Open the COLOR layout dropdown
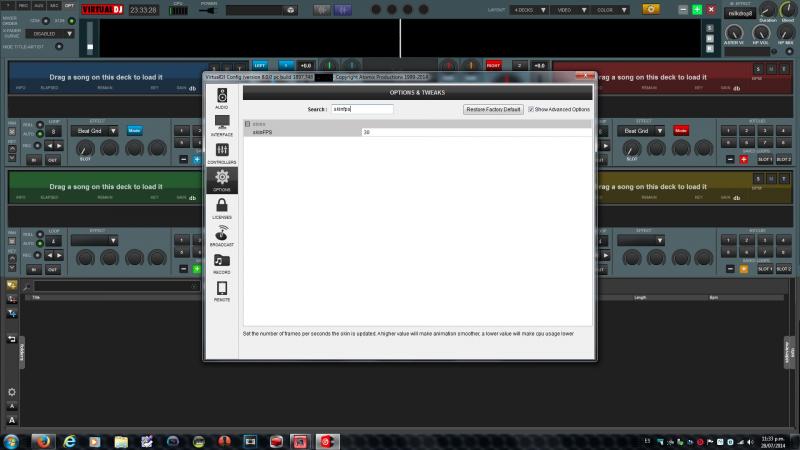Image resolution: width=800 pixels, height=450 pixels. (611, 10)
